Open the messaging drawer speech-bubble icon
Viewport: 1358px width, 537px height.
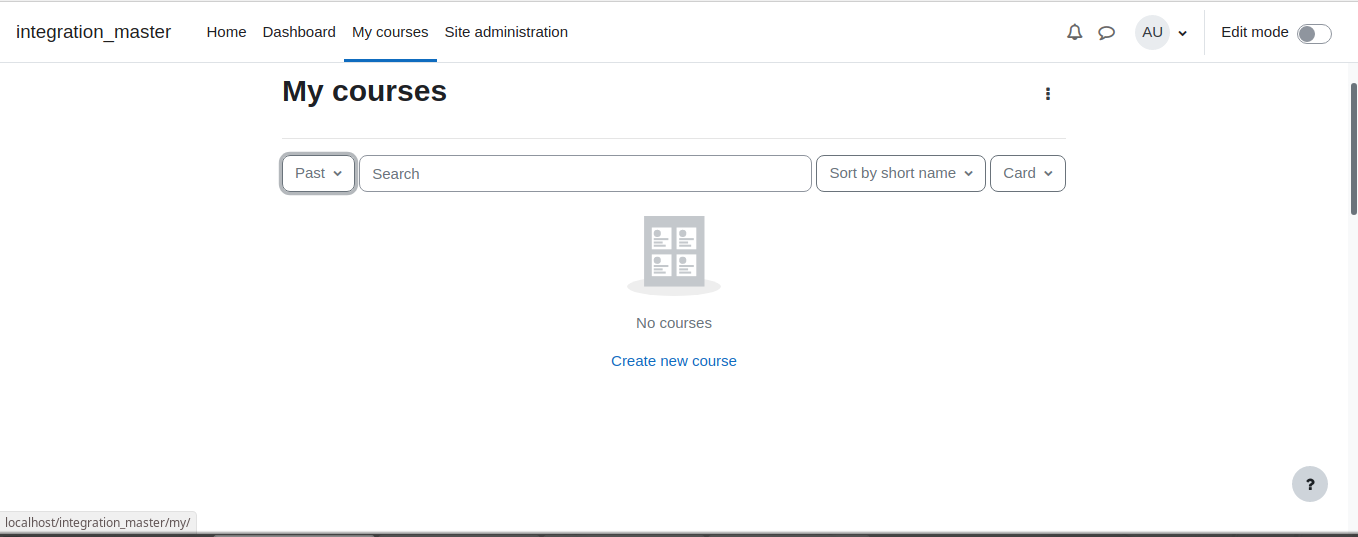[1107, 32]
